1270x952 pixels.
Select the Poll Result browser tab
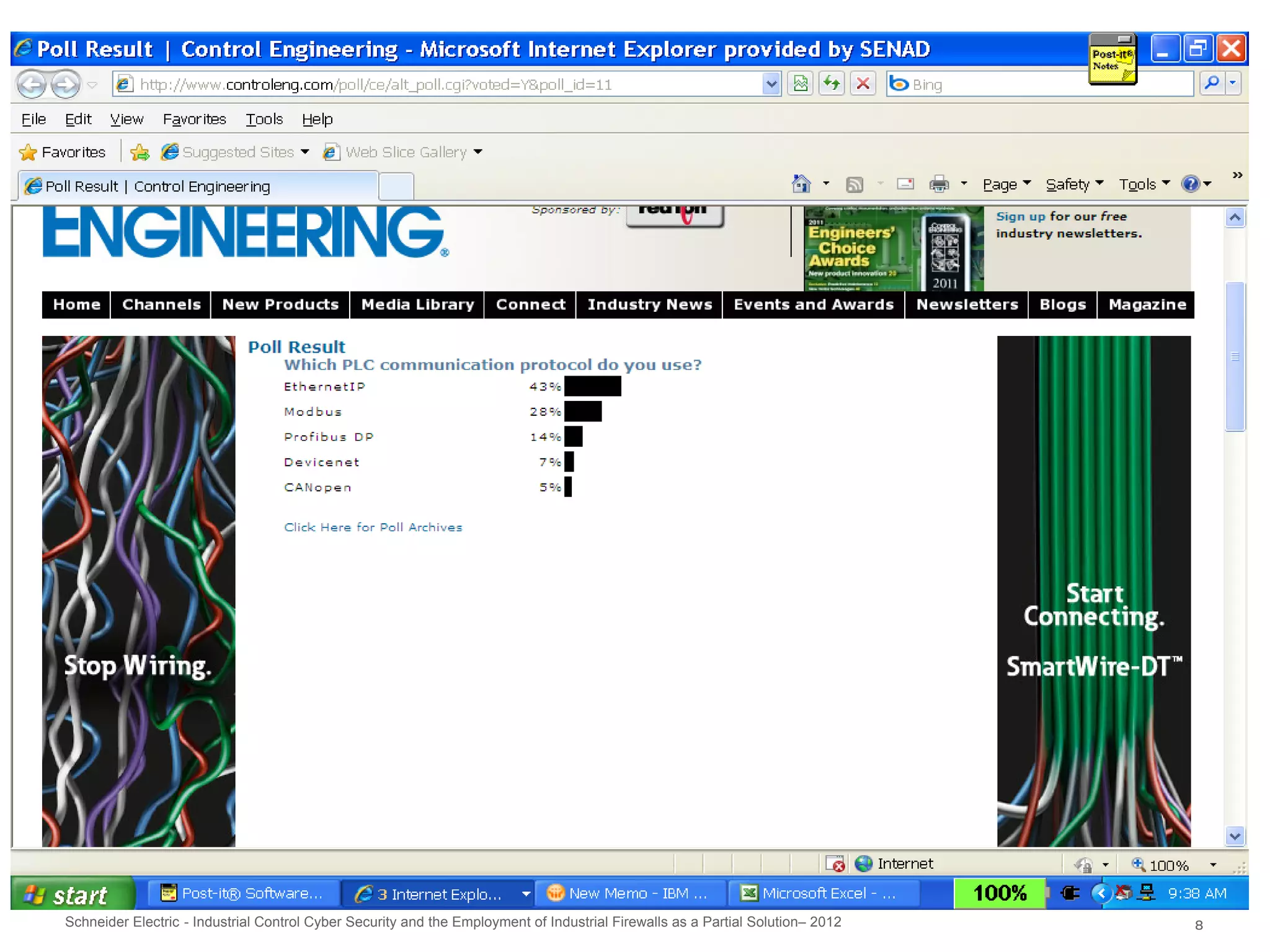click(x=198, y=186)
